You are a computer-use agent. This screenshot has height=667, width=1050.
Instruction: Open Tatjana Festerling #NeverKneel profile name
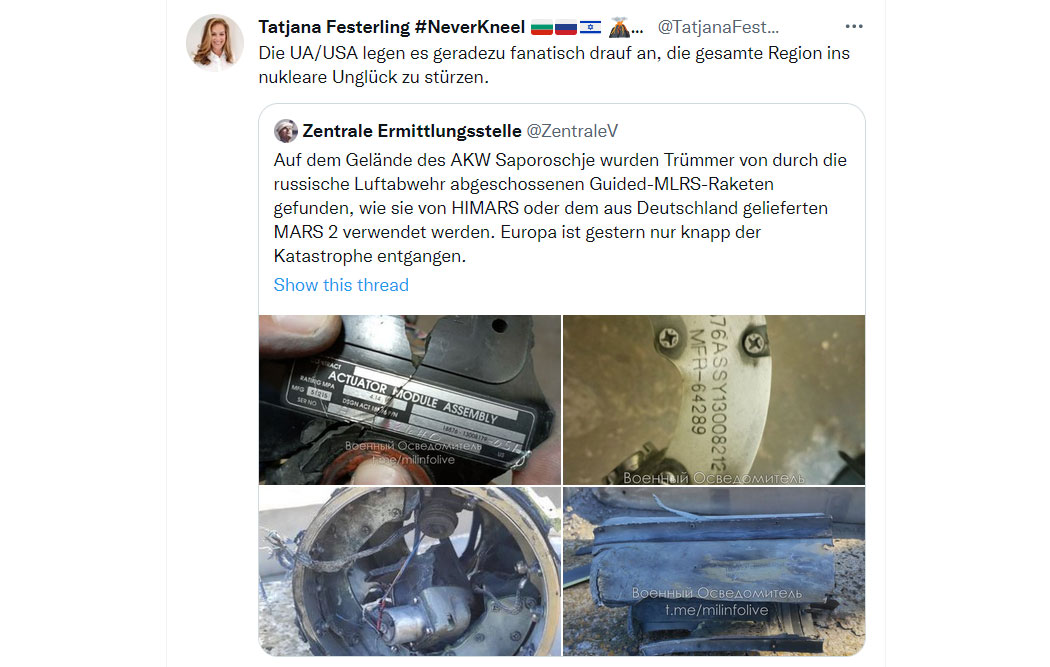[392, 27]
